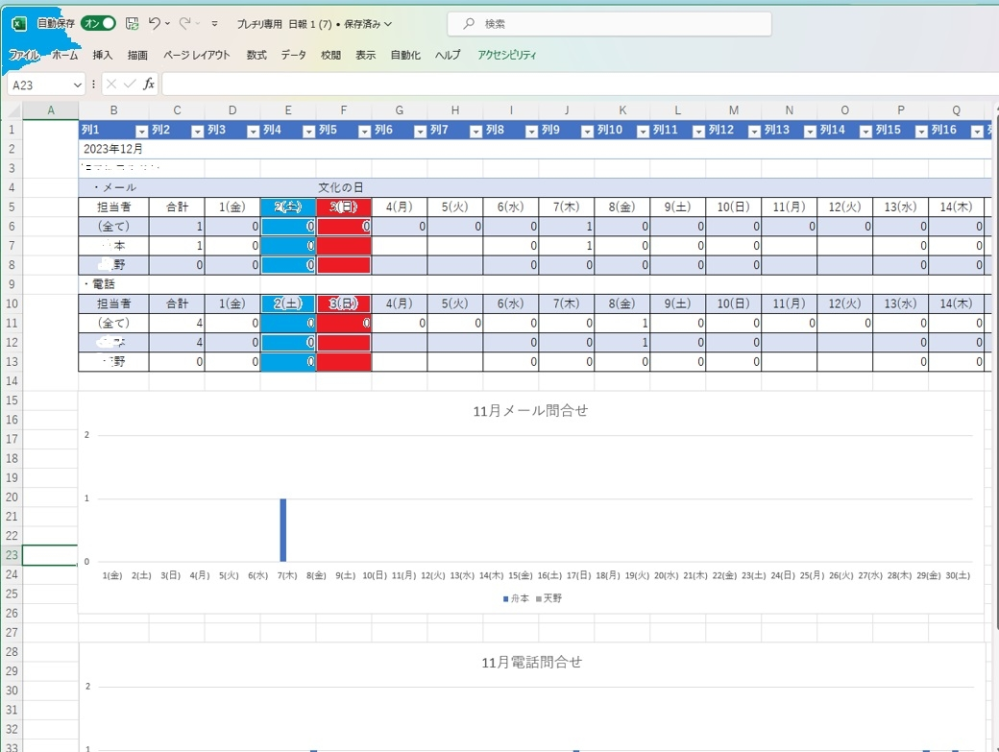Select the 合計 header in row 5
This screenshot has width=999, height=752.
tap(177, 207)
